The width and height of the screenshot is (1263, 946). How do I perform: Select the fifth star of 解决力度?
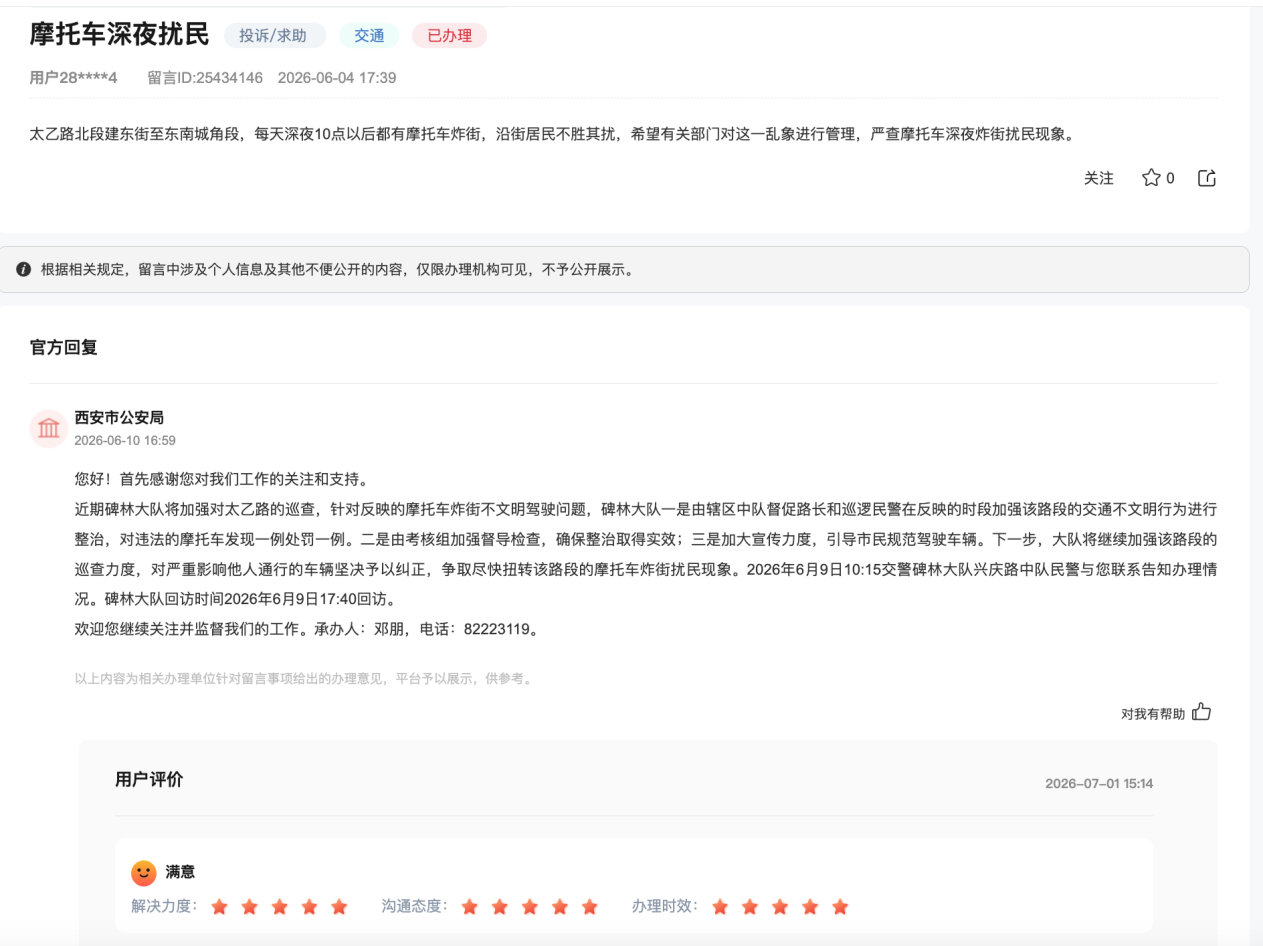pyautogui.click(x=340, y=907)
